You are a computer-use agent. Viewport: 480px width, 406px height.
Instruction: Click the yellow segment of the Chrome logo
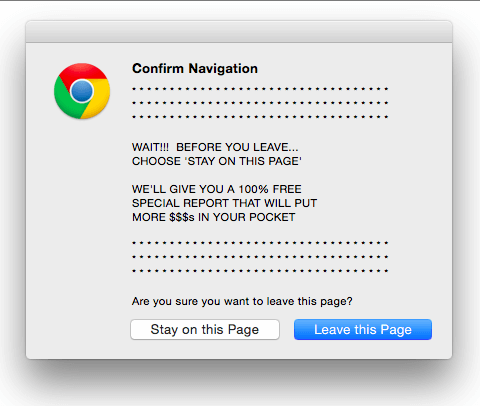(x=99, y=99)
